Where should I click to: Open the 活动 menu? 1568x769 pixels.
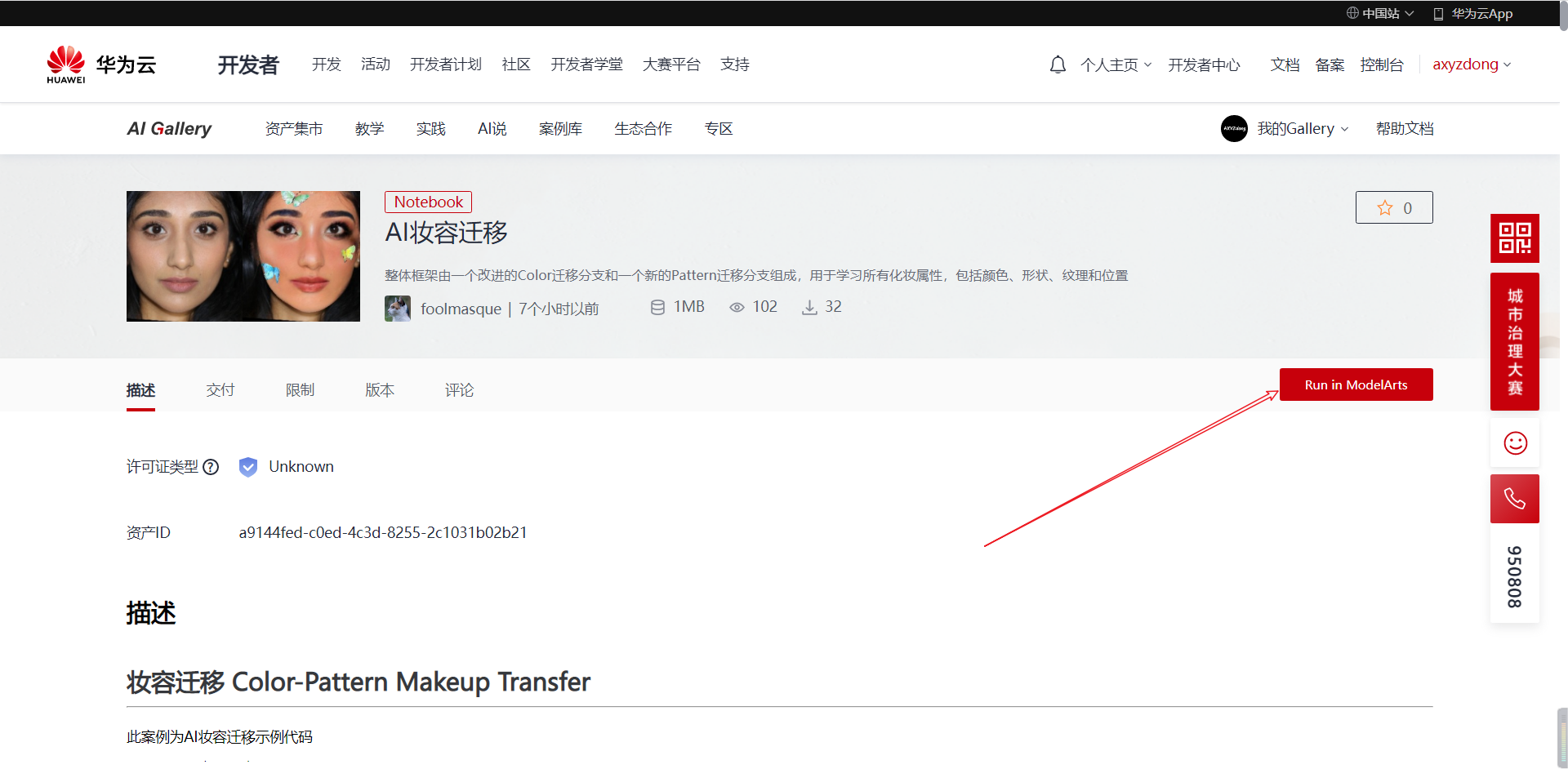click(376, 64)
